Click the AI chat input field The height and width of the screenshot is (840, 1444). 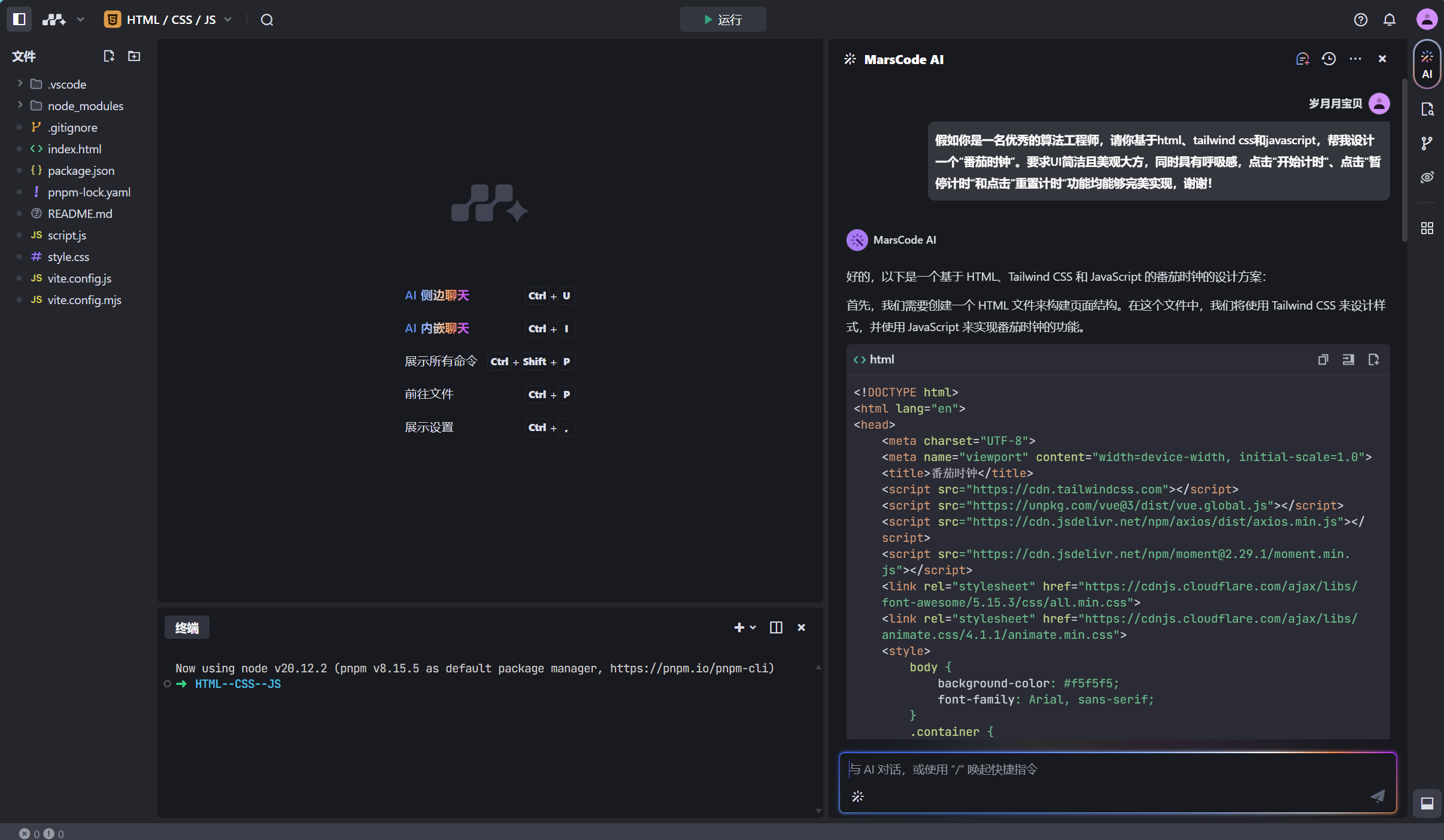(x=1118, y=770)
